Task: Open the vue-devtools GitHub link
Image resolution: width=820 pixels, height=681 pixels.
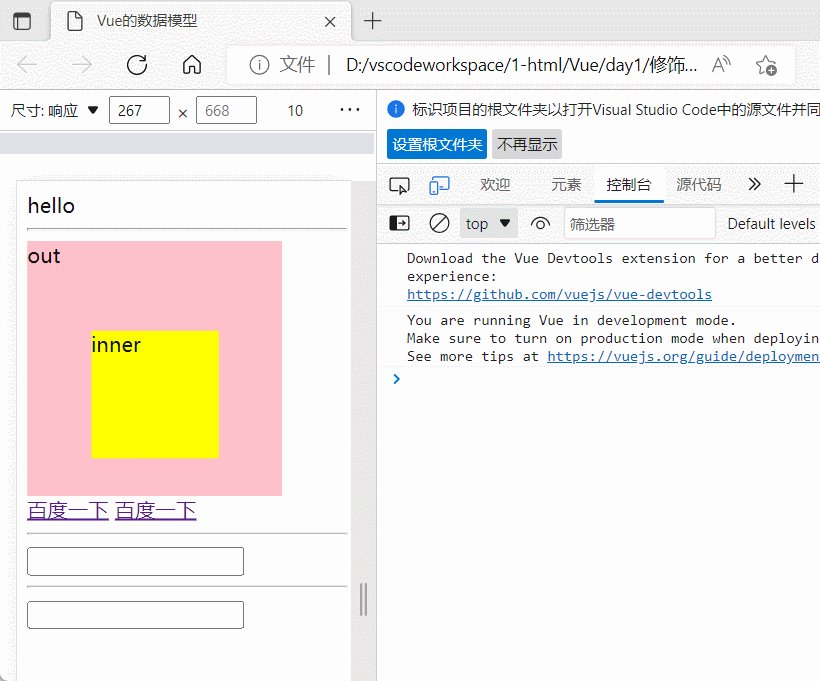Action: click(558, 294)
